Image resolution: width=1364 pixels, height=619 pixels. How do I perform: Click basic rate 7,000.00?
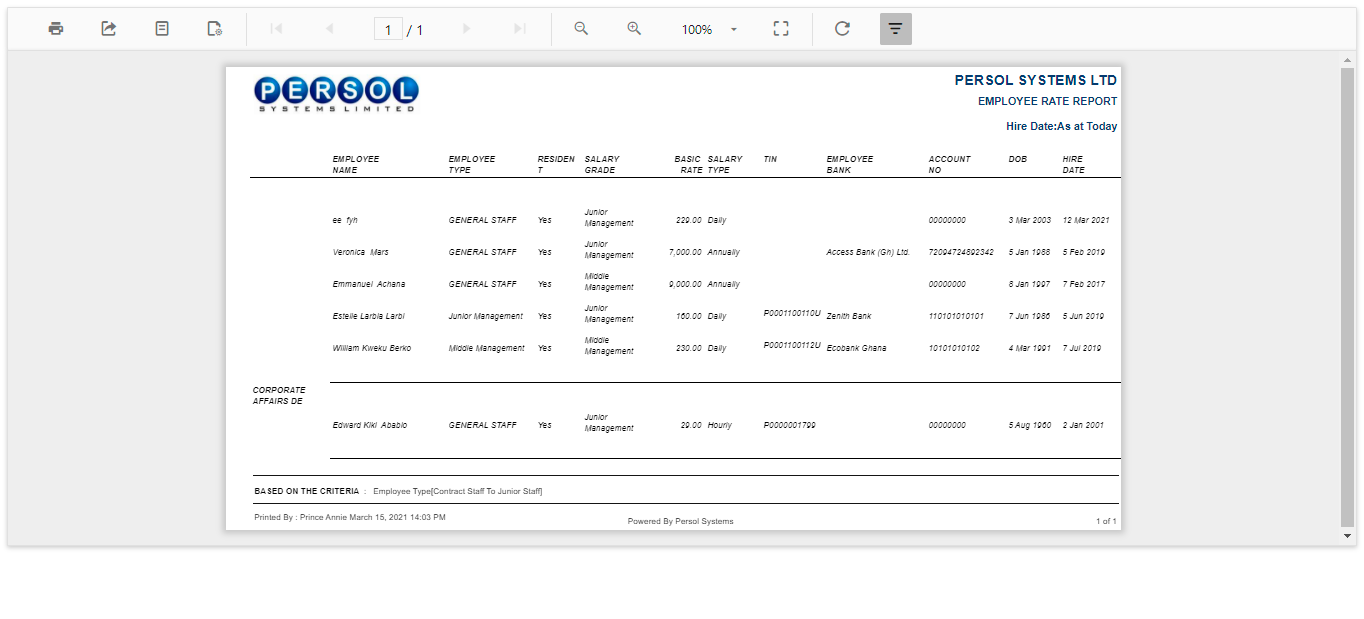pyautogui.click(x=685, y=252)
